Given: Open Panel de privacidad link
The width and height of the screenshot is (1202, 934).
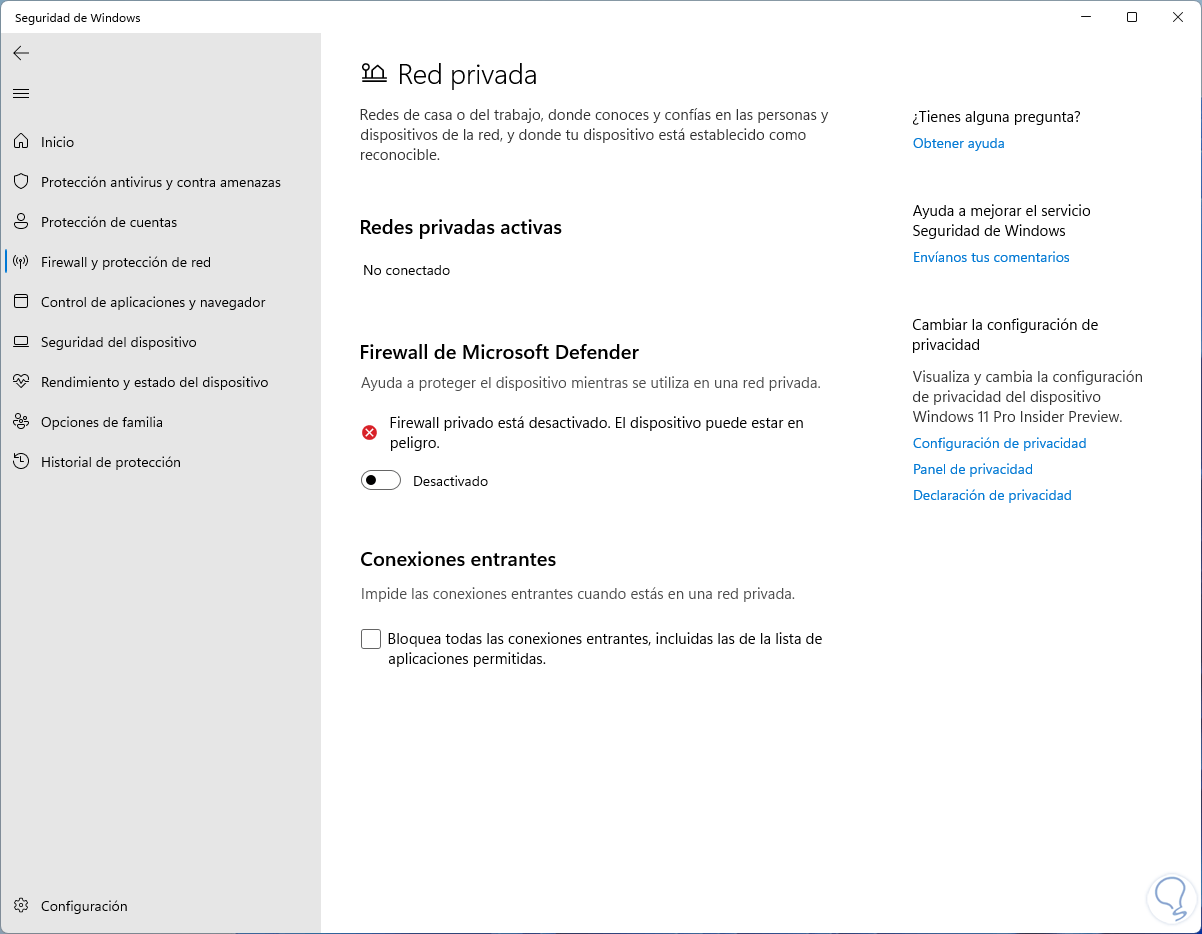Looking at the screenshot, I should 972,469.
